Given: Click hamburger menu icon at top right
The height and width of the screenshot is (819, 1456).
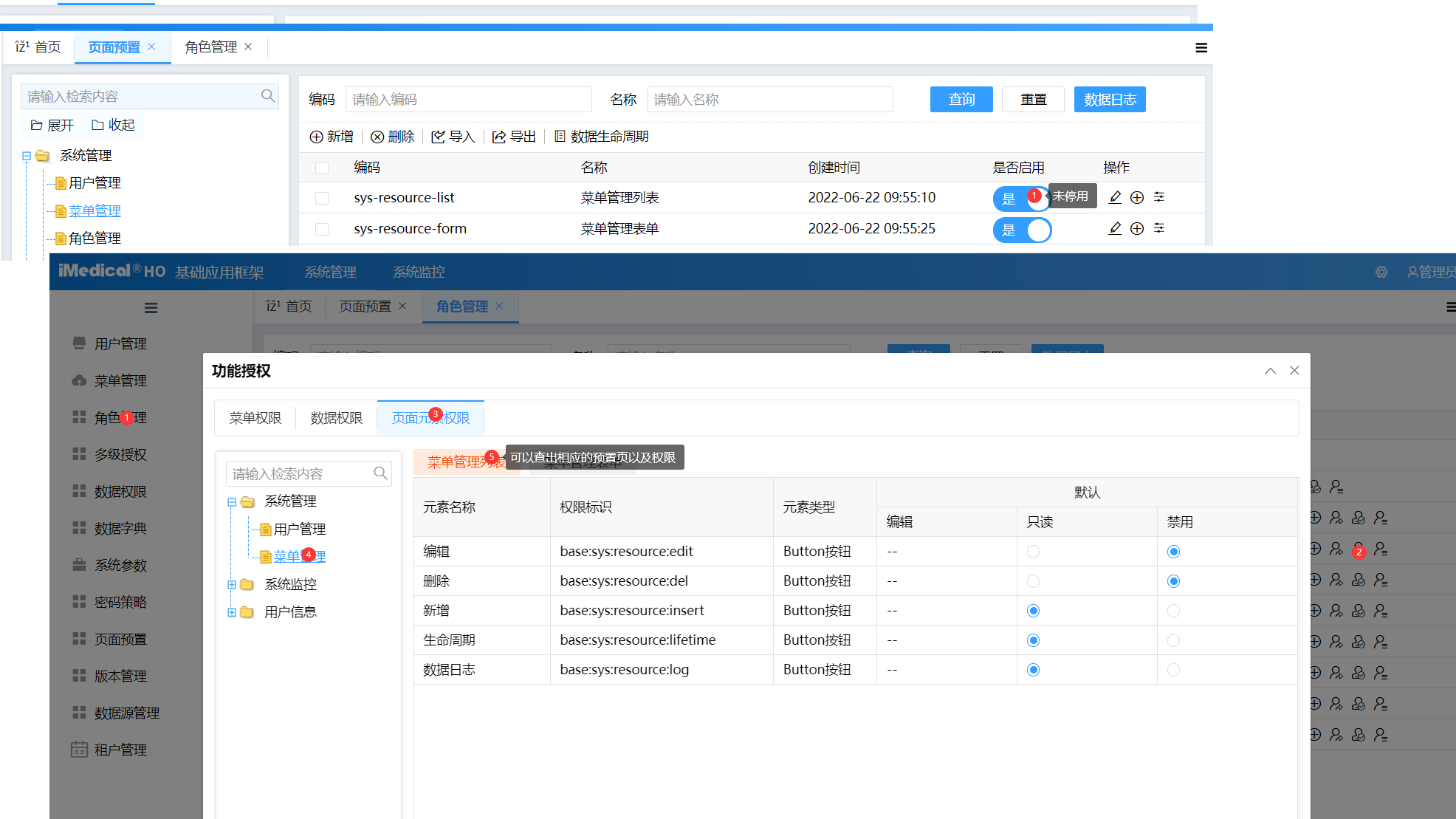Looking at the screenshot, I should (1201, 48).
